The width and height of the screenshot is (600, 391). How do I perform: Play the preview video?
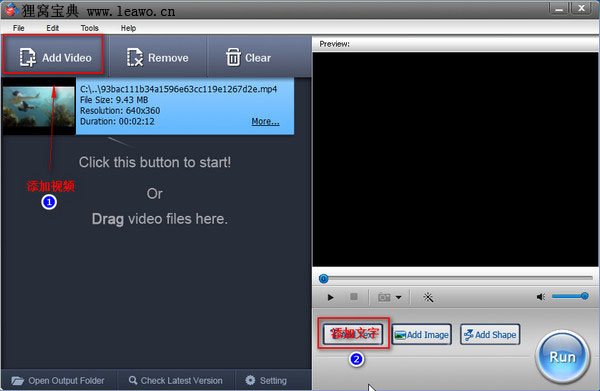[x=331, y=297]
